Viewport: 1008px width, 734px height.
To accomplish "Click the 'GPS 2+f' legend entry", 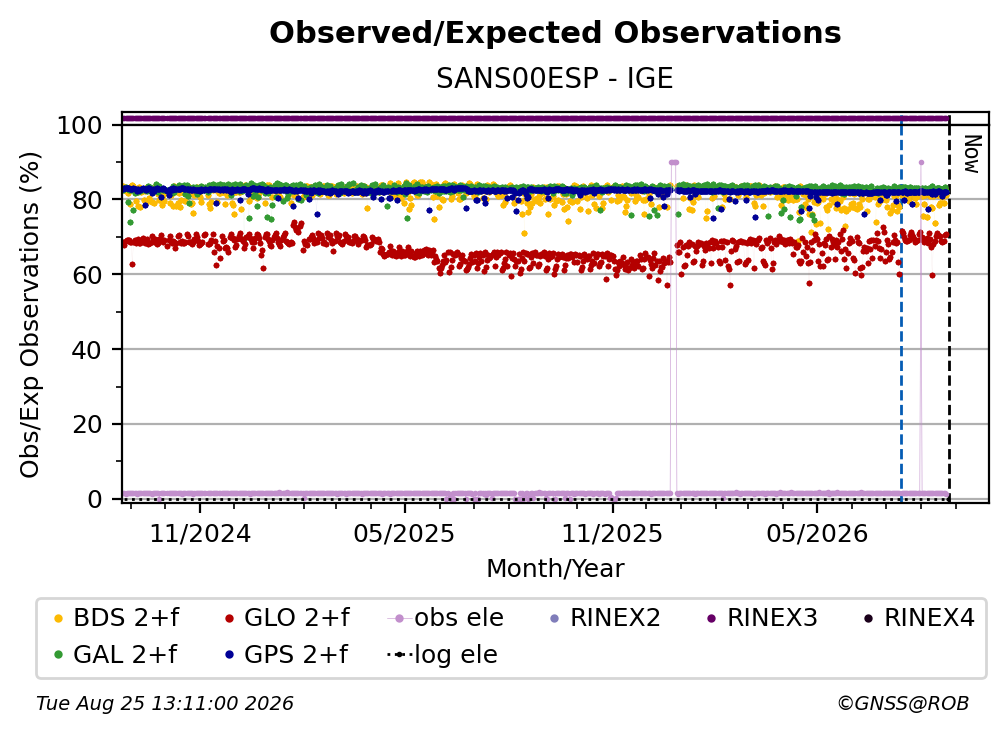I will coord(286,654).
